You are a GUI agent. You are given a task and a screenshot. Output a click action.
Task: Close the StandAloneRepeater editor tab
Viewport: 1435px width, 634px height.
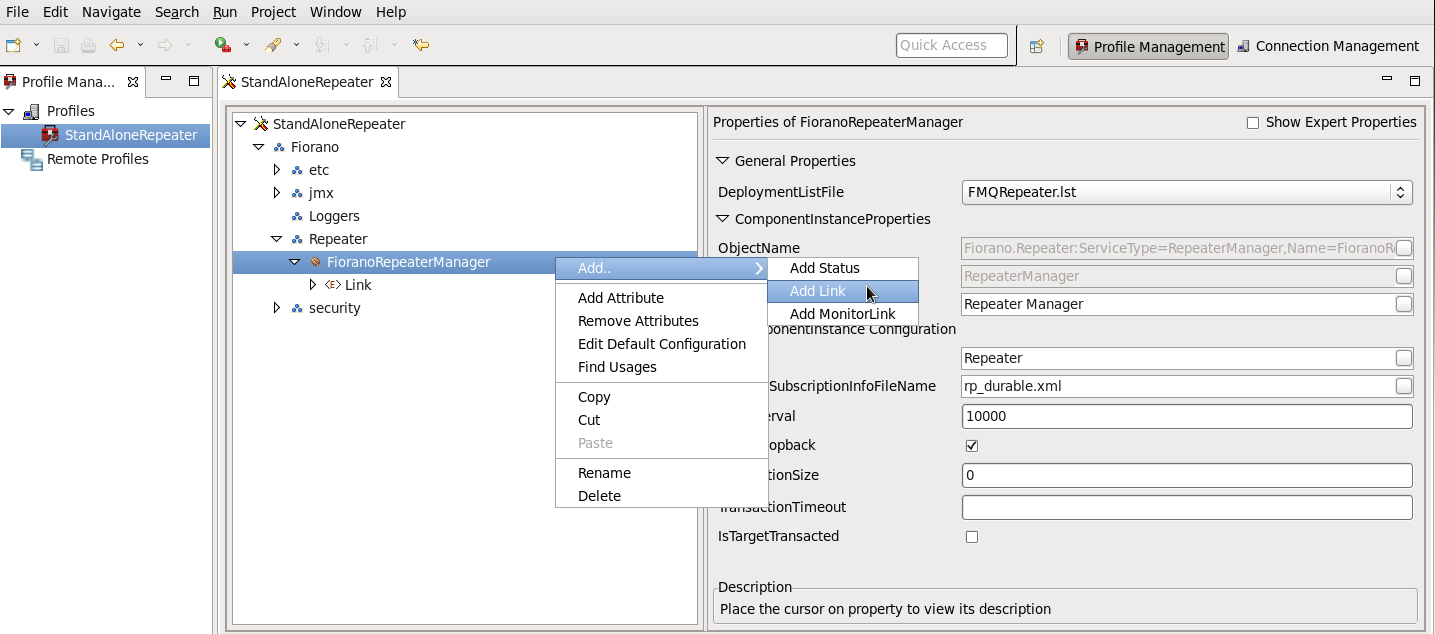(386, 82)
